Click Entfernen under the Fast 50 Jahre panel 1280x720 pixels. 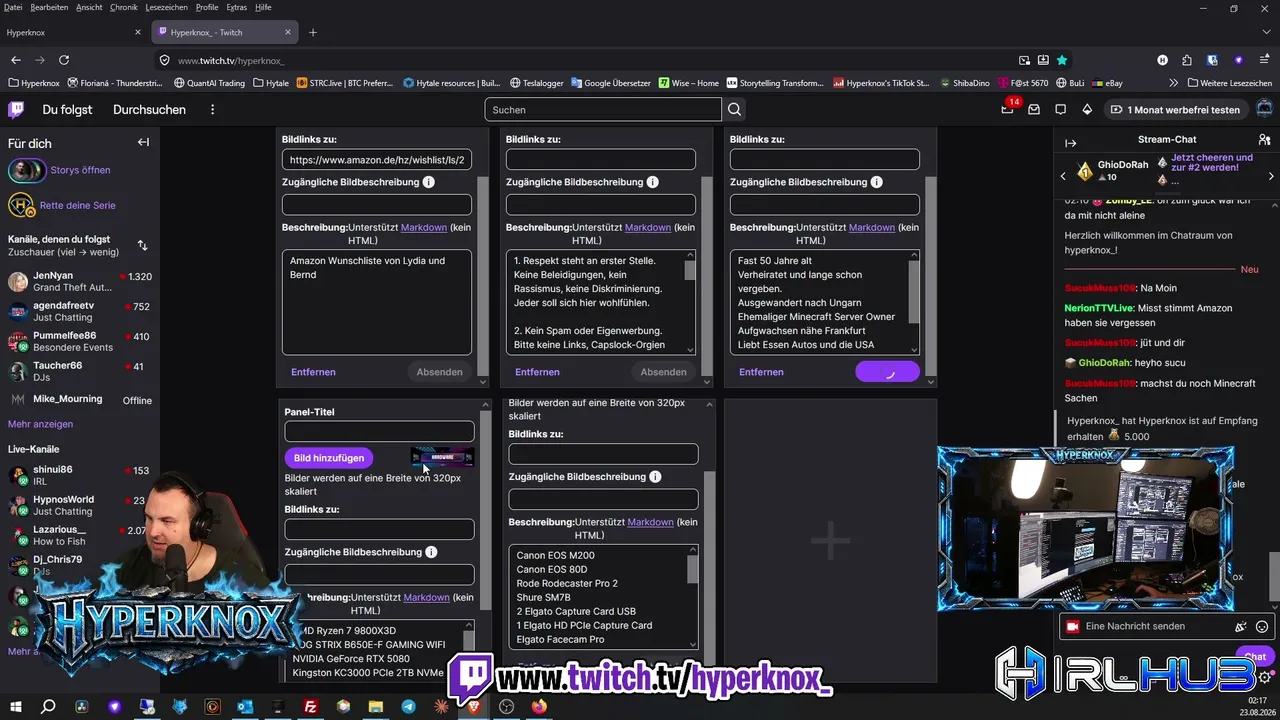point(761,372)
